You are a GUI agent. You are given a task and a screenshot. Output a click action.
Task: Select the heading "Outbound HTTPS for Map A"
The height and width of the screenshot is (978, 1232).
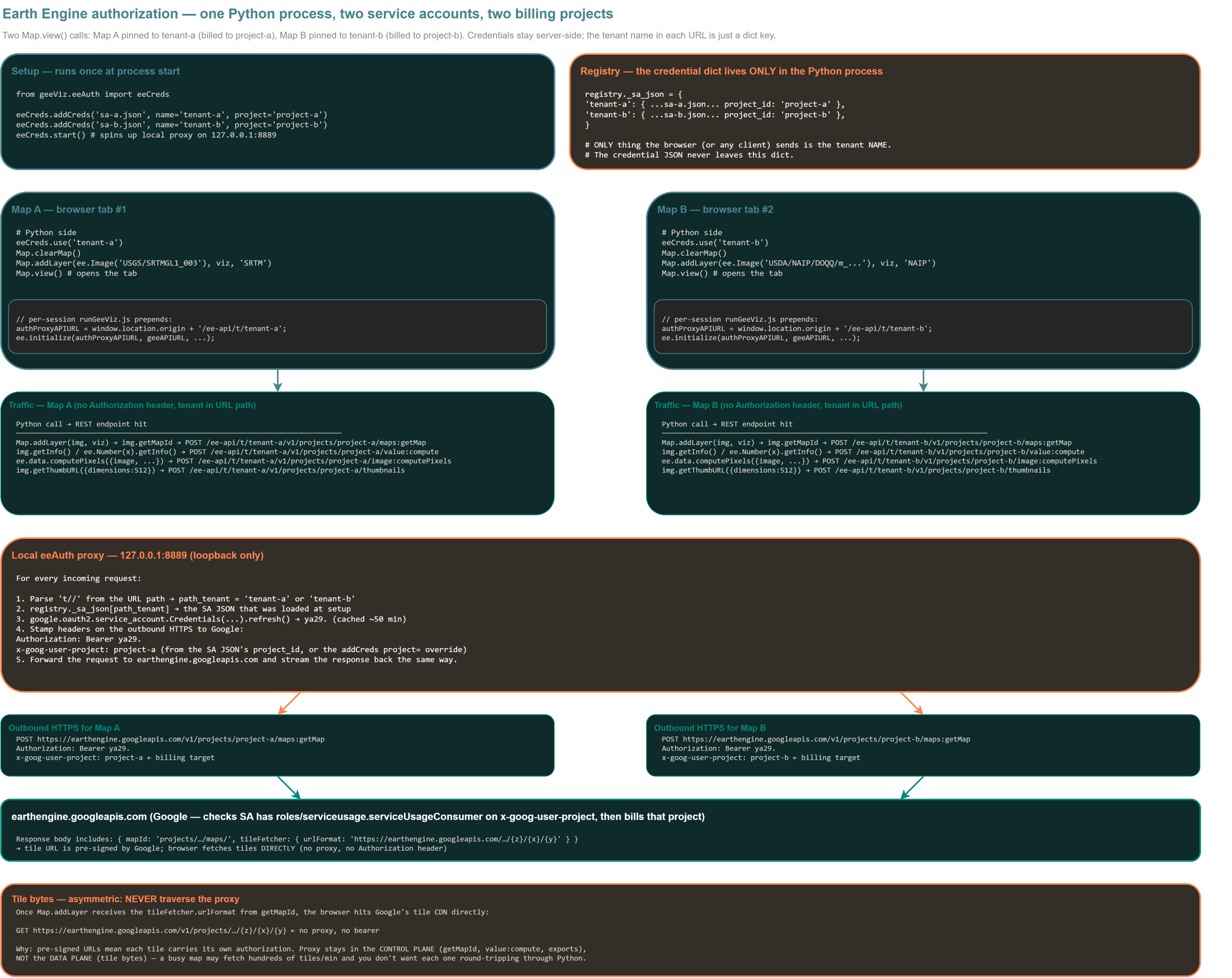64,728
